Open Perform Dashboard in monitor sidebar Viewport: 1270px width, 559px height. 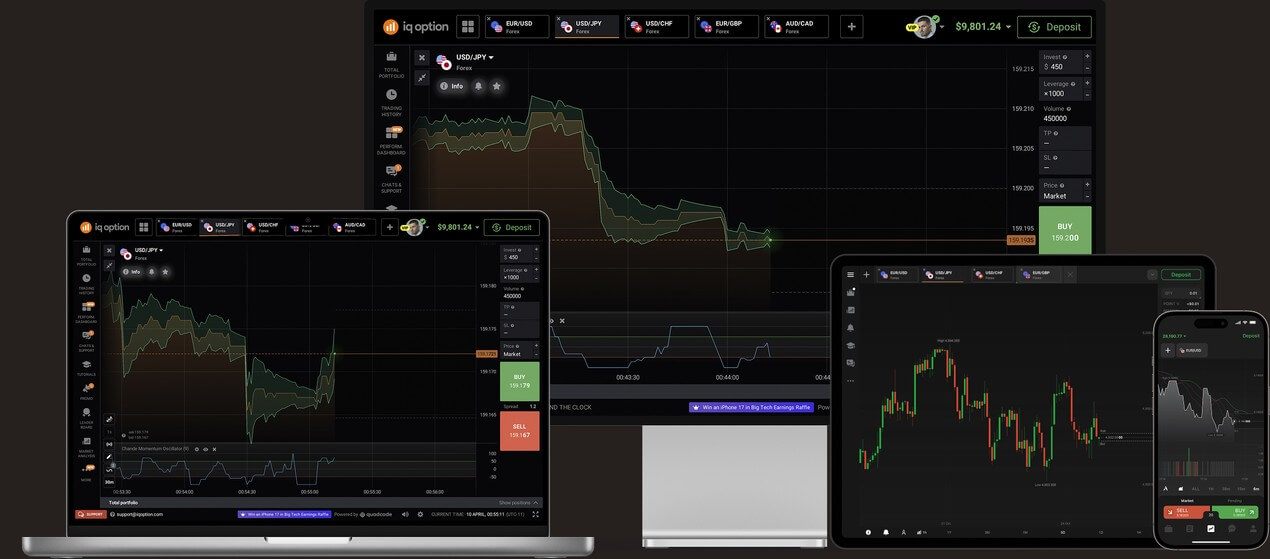click(391, 141)
